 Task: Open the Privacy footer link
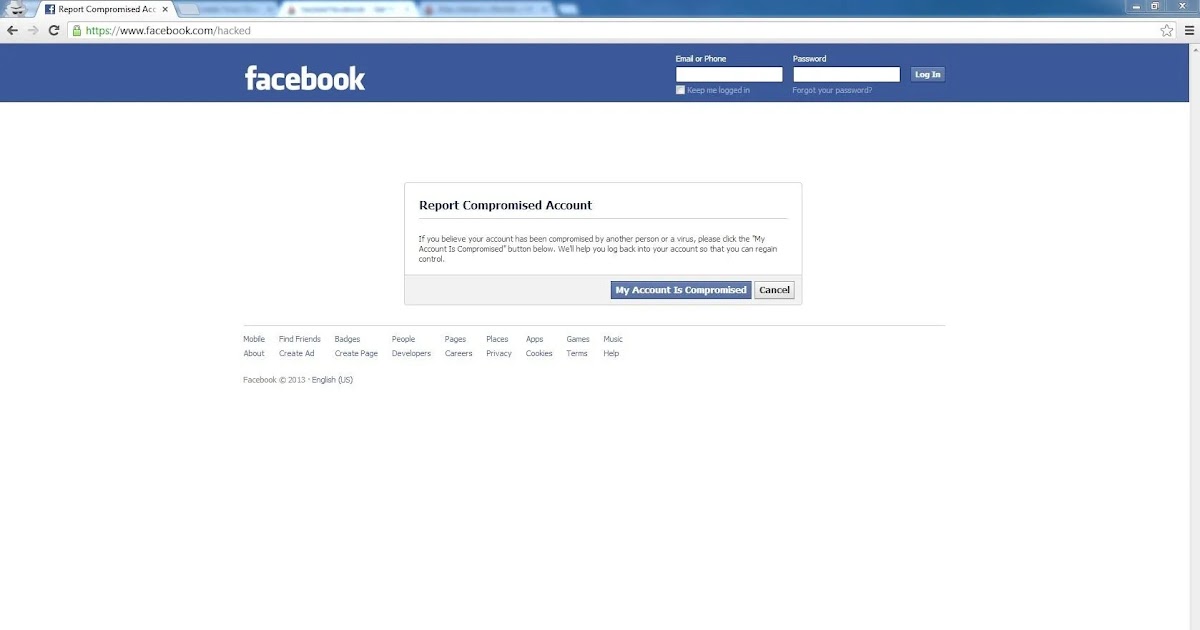pos(499,353)
